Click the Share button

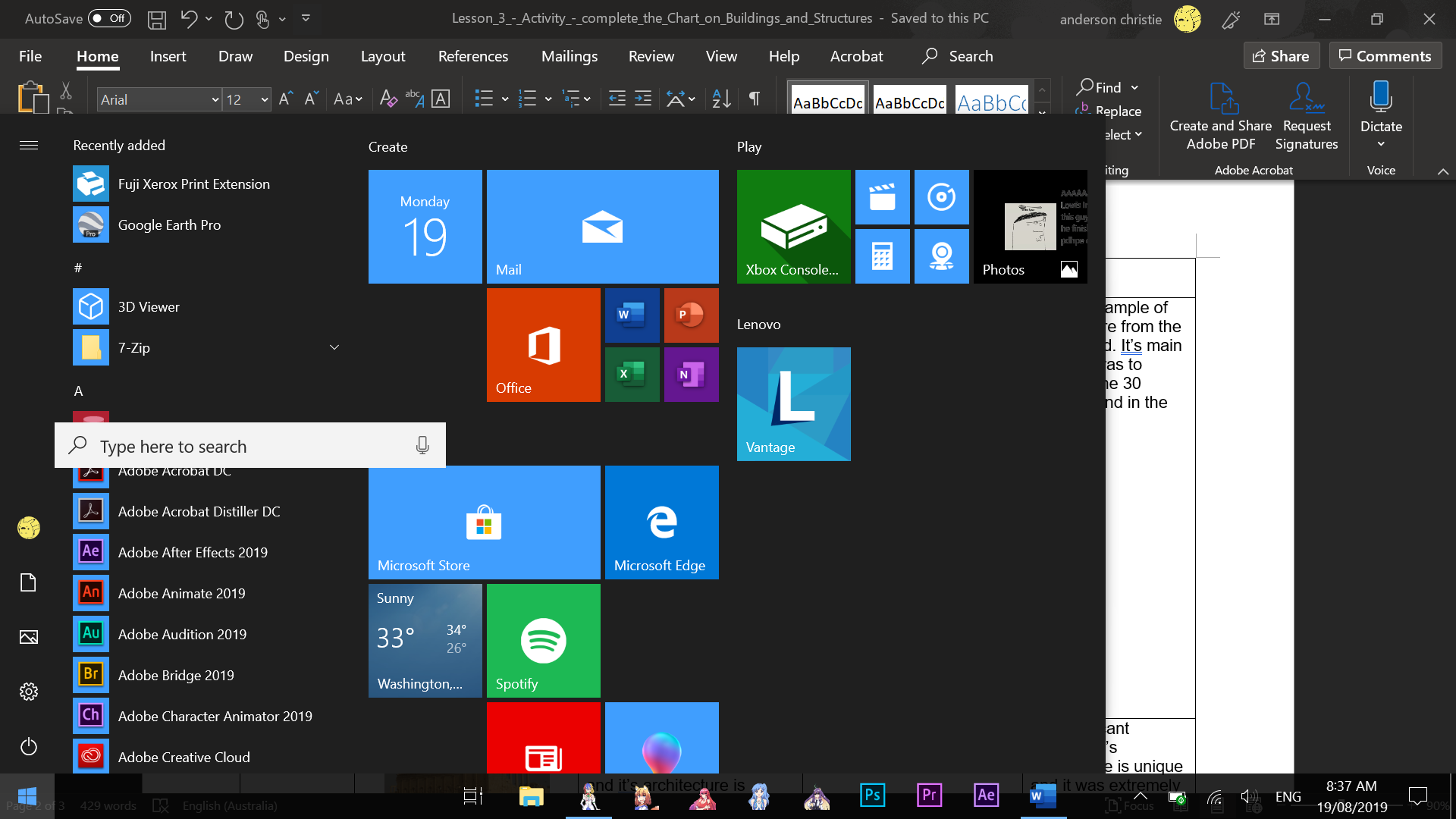1281,55
